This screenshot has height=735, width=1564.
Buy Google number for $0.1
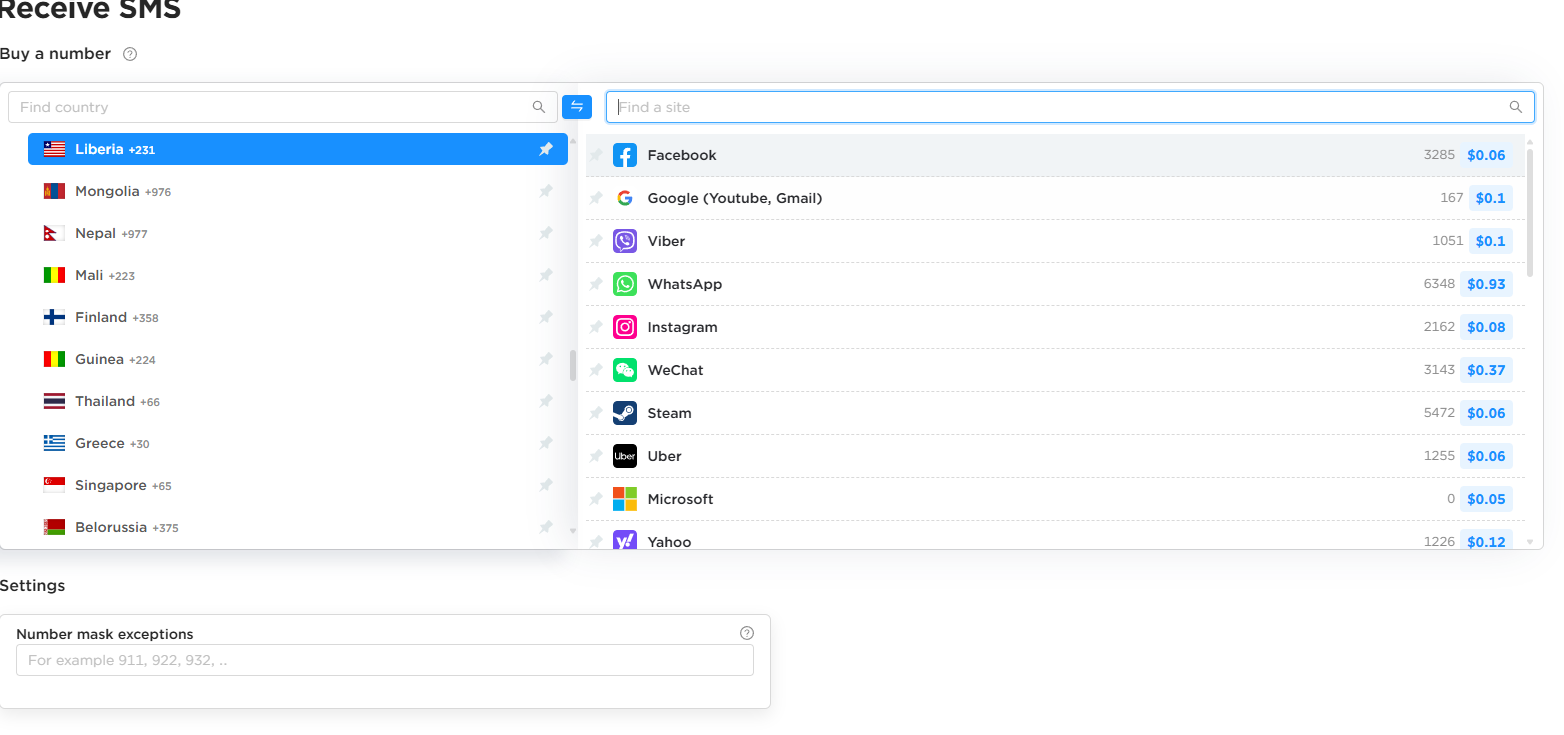1490,198
